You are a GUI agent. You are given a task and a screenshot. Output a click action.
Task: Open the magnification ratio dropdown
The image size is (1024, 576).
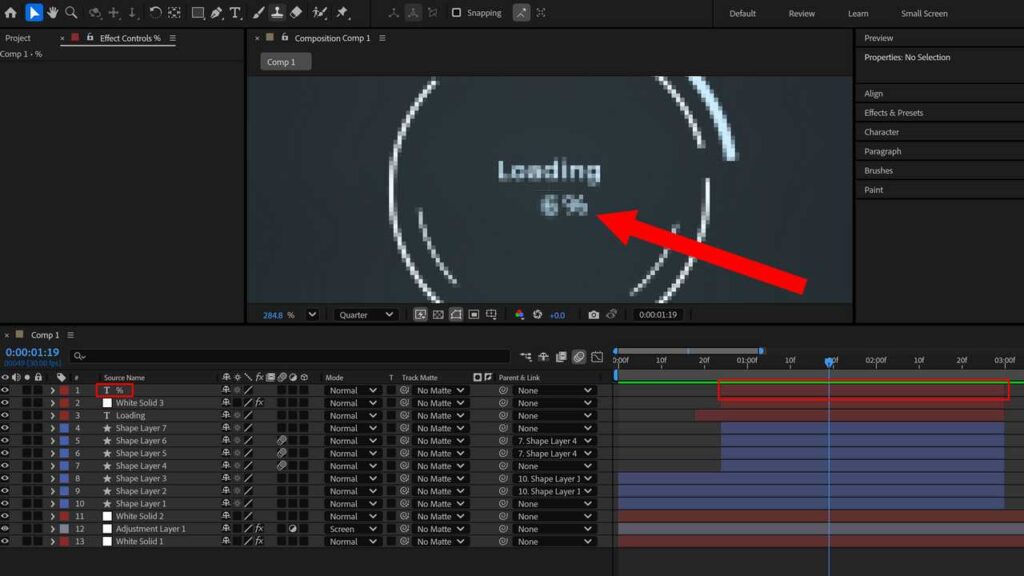click(x=312, y=315)
